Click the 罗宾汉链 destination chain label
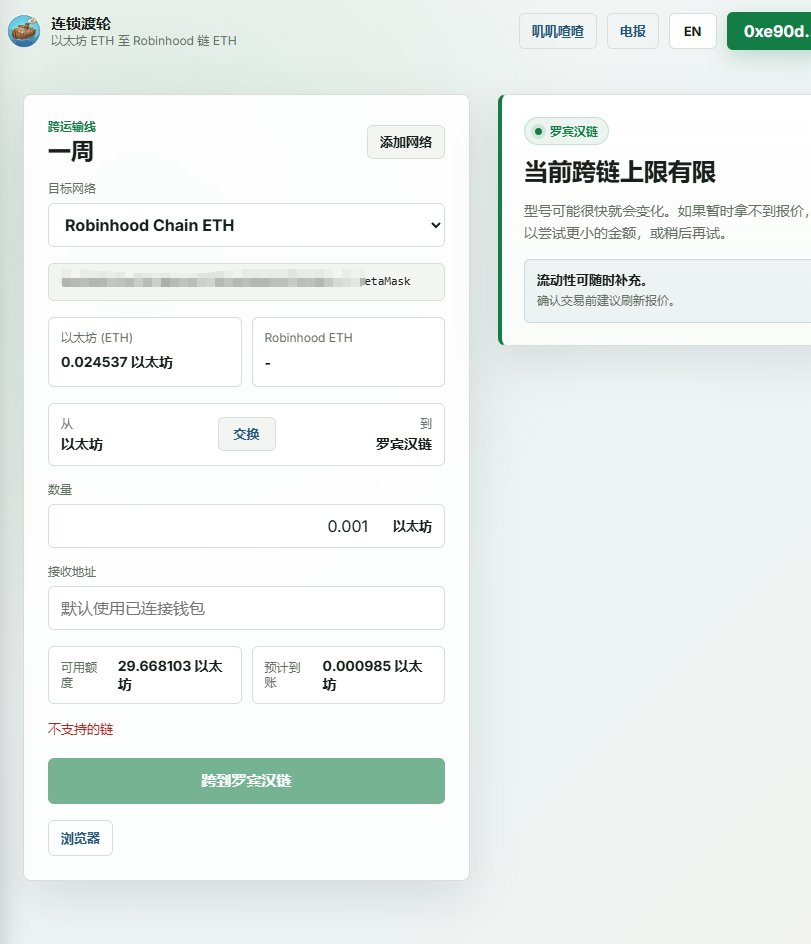This screenshot has height=944, width=811. 403,444
